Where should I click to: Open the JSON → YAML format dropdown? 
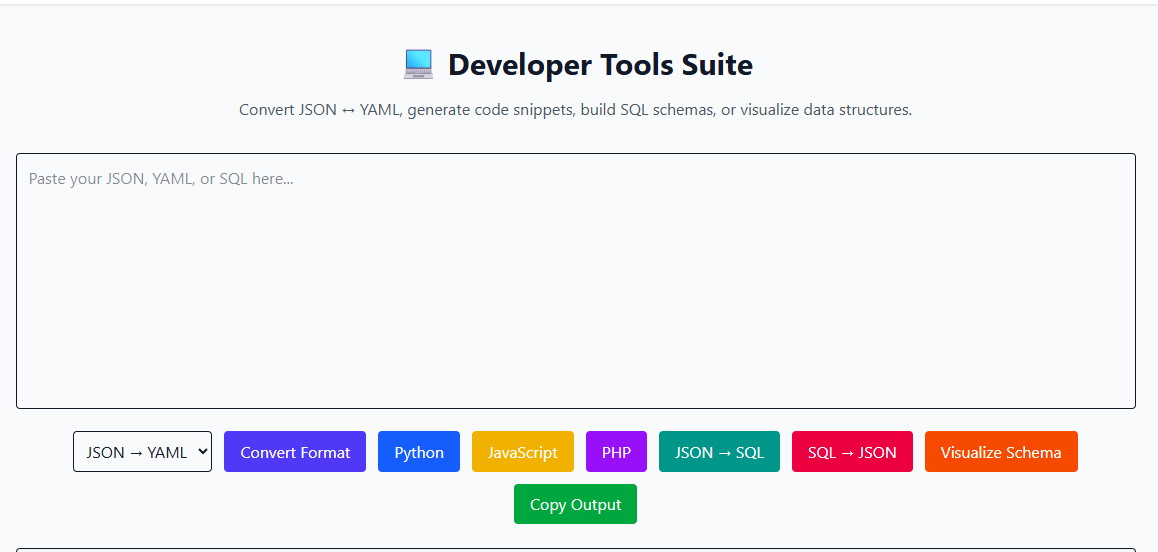pyautogui.click(x=143, y=452)
